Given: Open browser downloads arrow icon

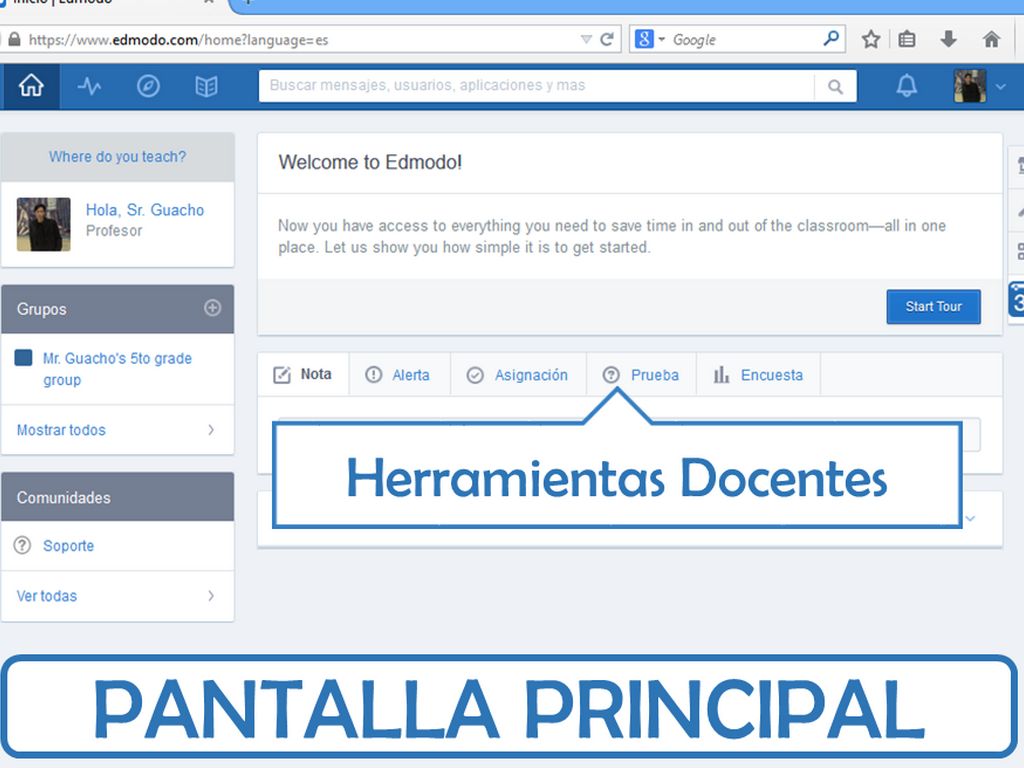Looking at the screenshot, I should point(948,39).
